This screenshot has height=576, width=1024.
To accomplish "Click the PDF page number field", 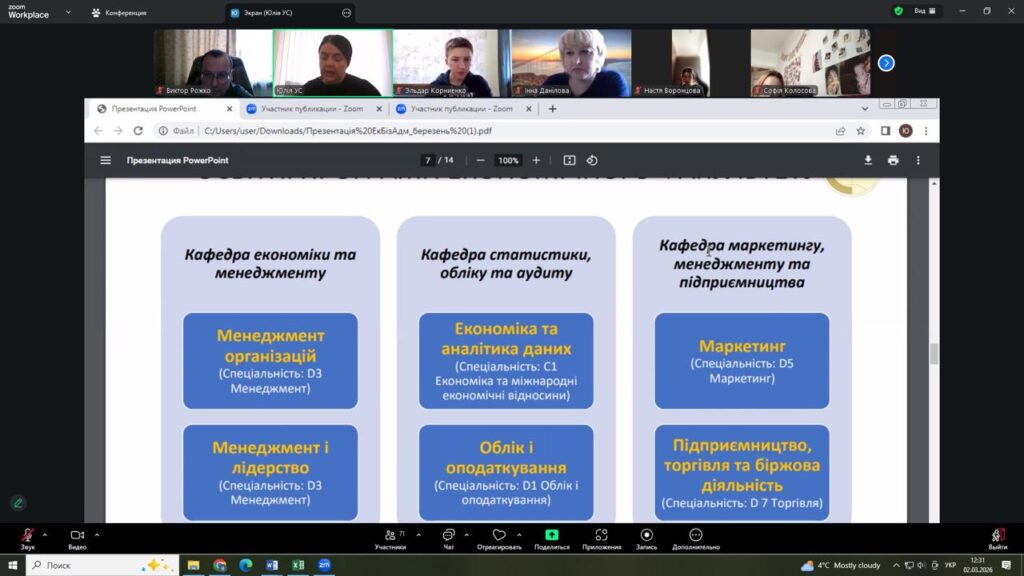I will (x=428, y=160).
